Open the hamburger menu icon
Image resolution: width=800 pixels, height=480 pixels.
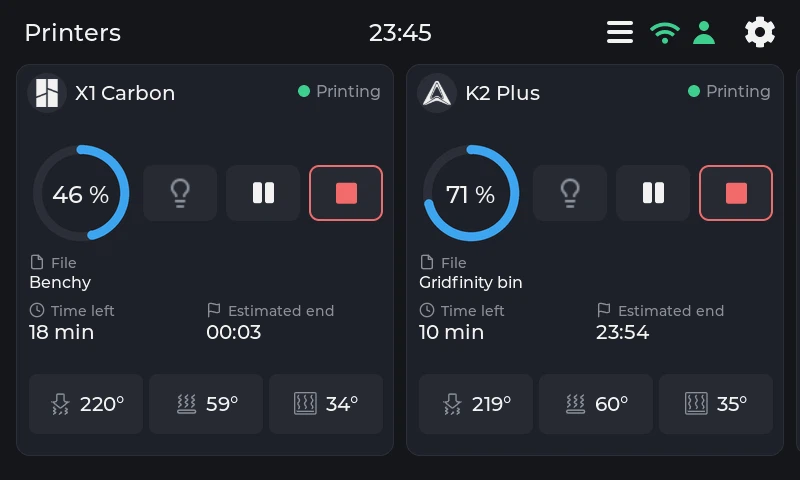tap(620, 32)
